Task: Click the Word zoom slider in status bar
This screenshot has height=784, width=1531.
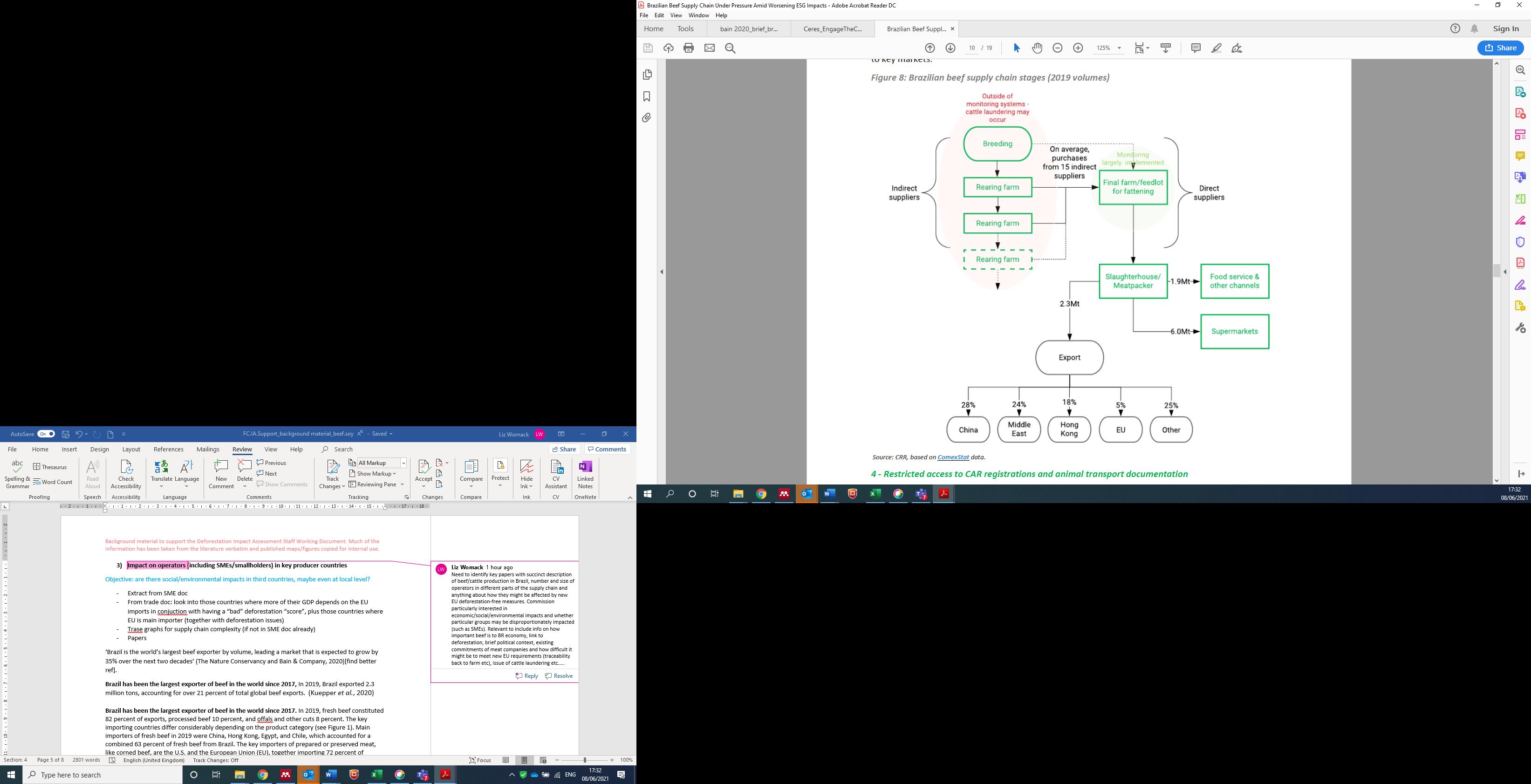Action: click(x=585, y=760)
